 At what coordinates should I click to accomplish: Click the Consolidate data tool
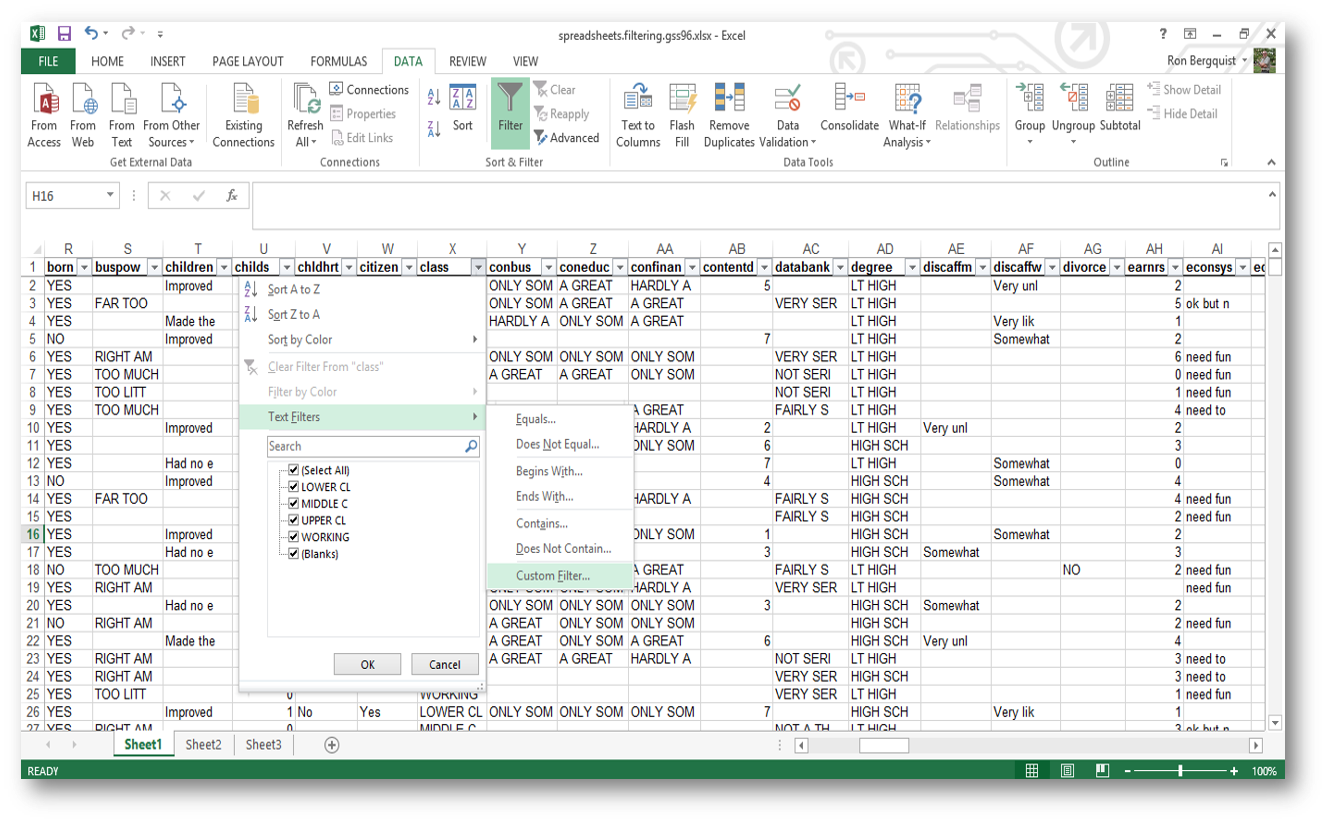click(848, 113)
